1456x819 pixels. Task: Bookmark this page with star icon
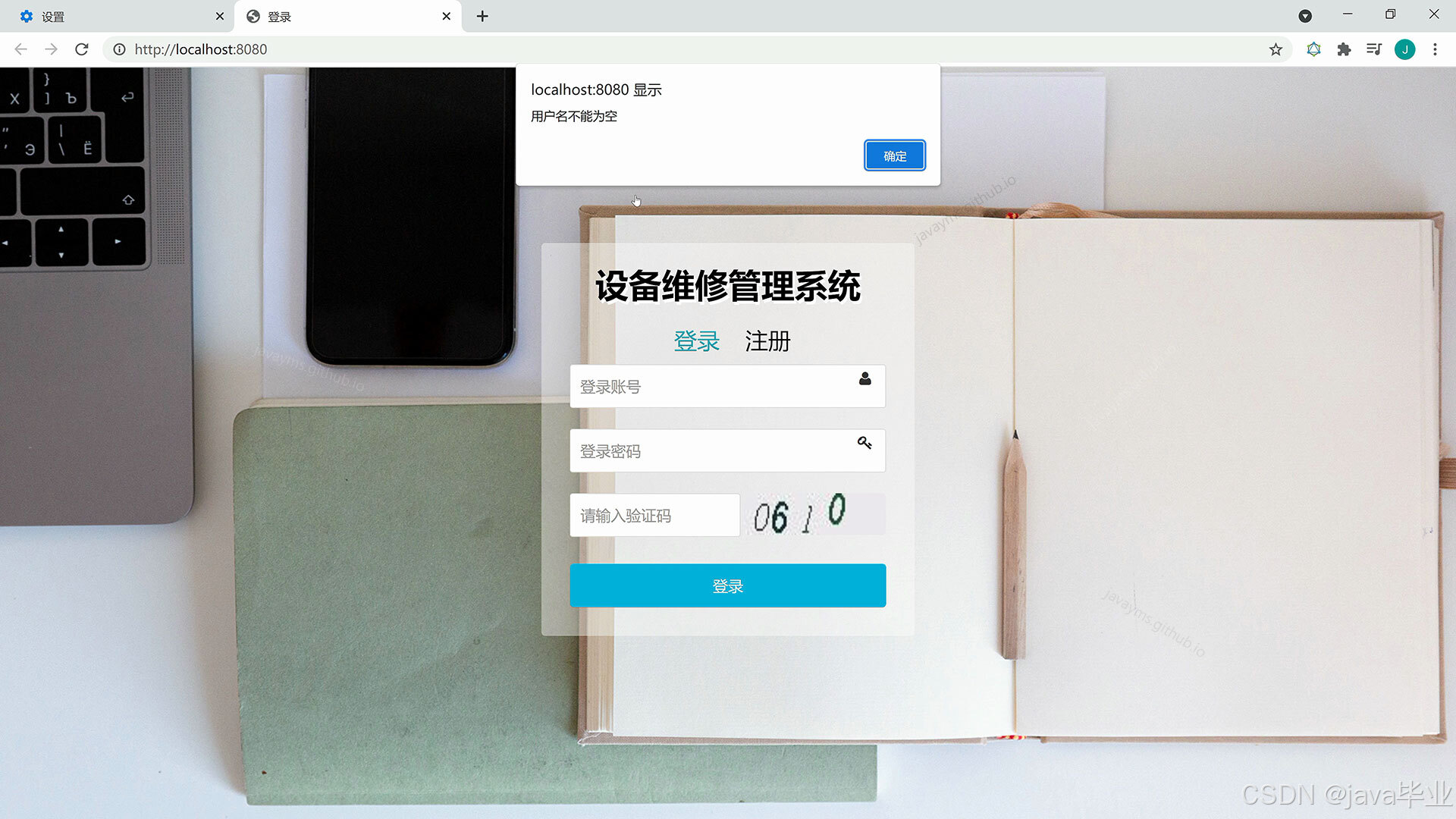tap(1276, 49)
